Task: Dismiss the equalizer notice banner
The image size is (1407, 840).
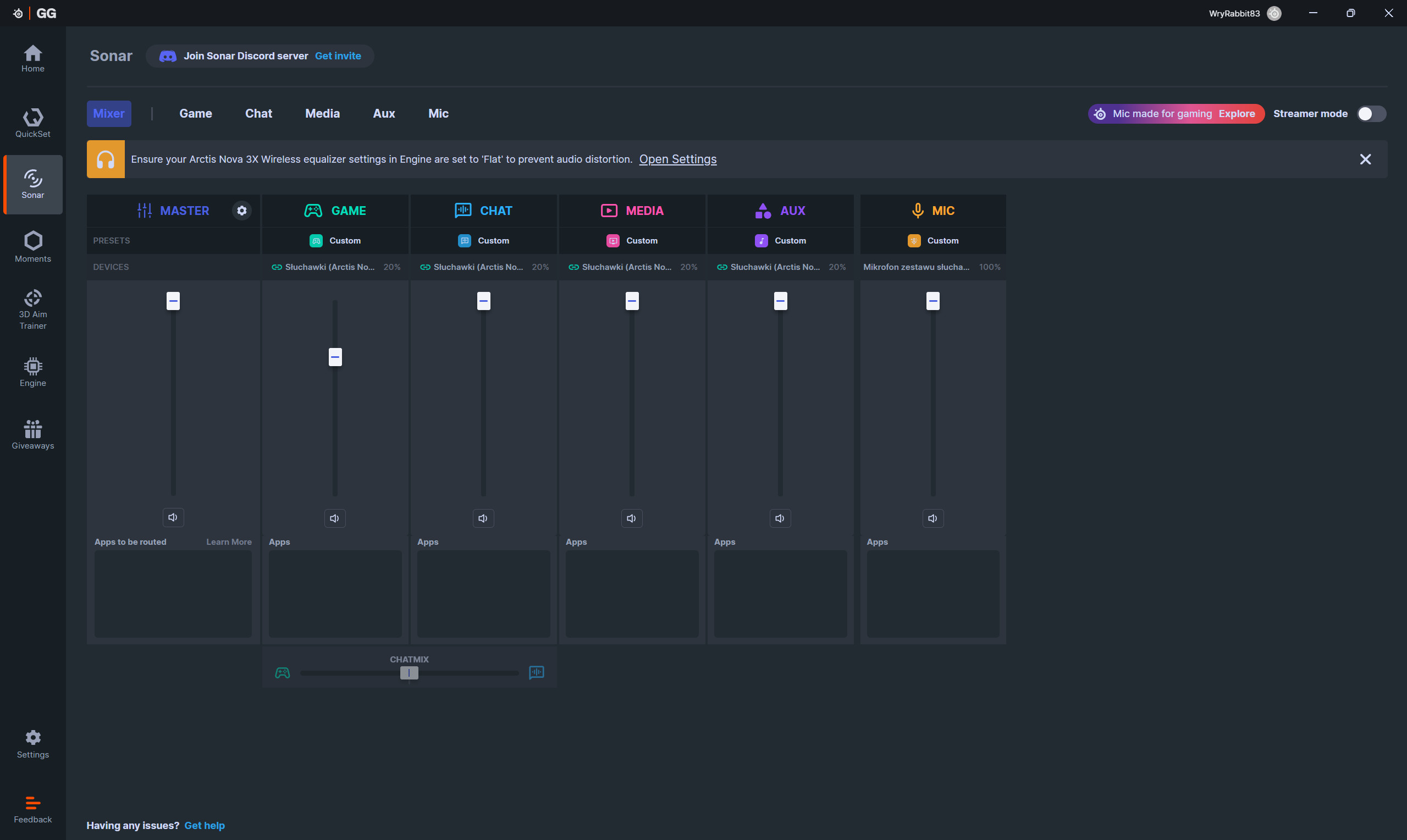Action: 1365,159
